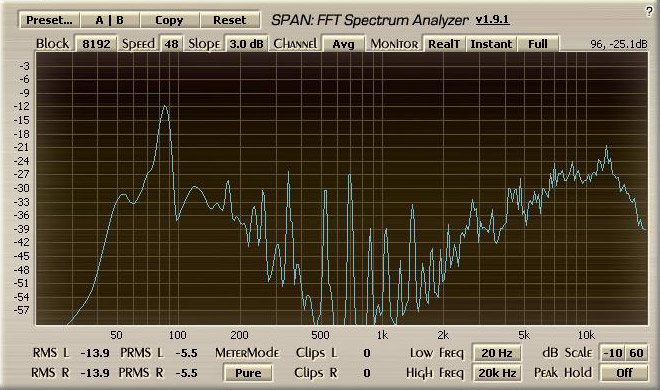The image size is (660, 390).
Task: Open the Preset... menu
Action: pyautogui.click(x=49, y=20)
